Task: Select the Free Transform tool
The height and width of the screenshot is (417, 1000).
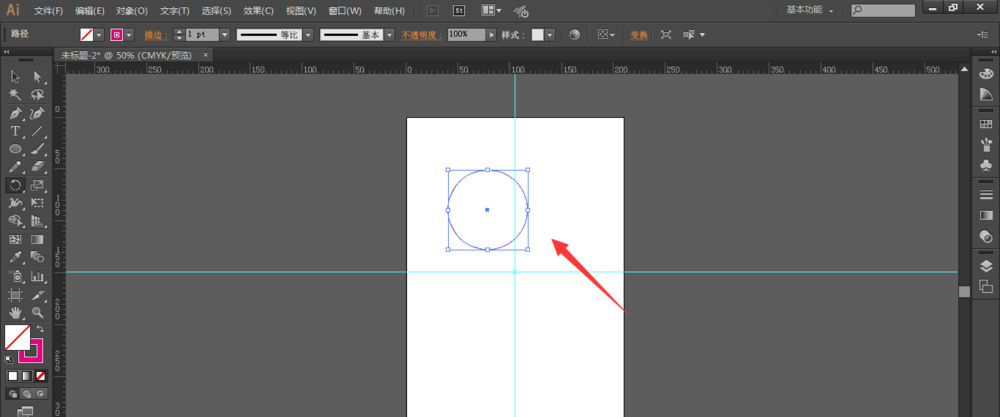Action: pos(37,203)
